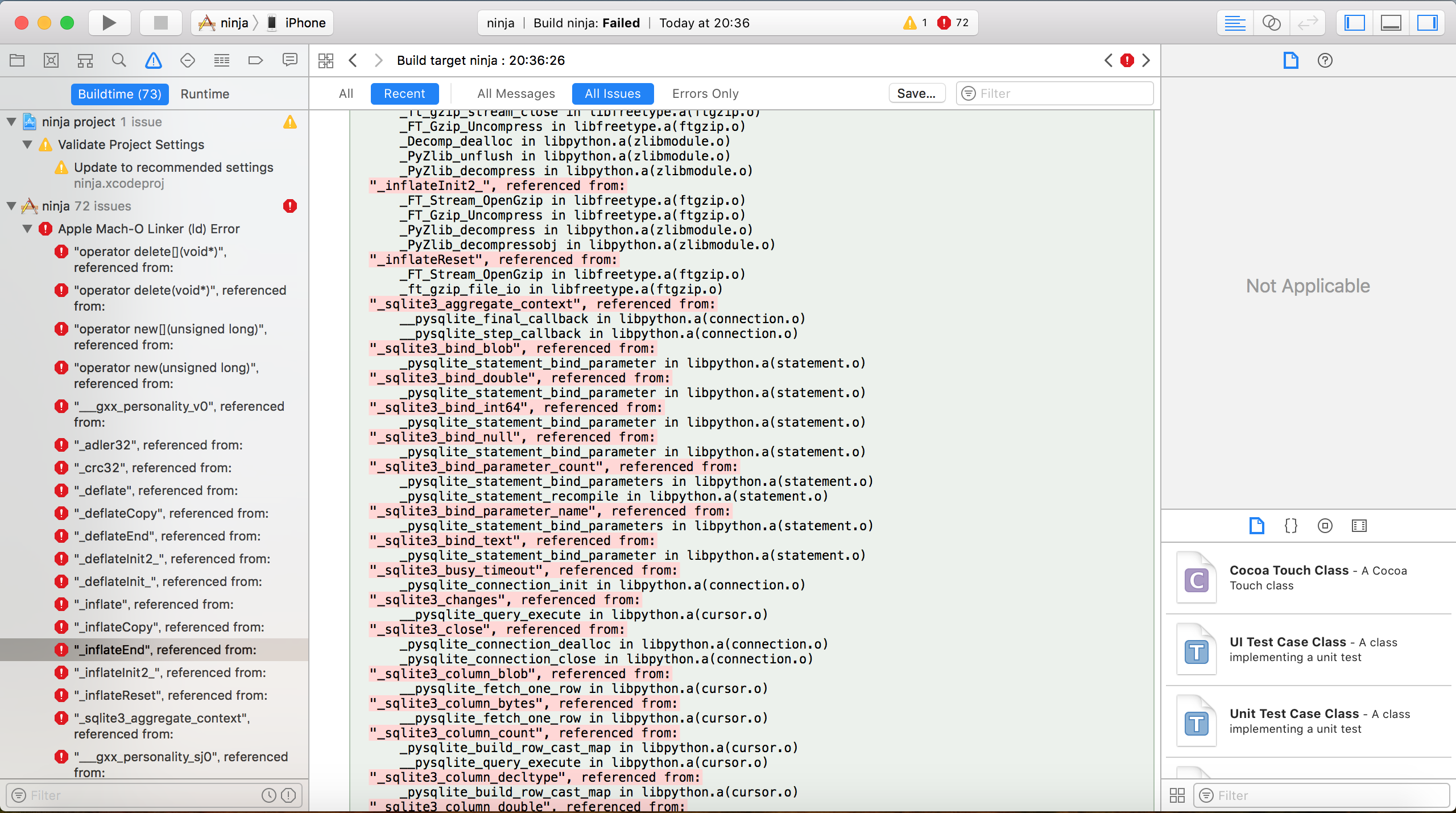Select the Breakpoint navigator flag icon
The image size is (1456, 813).
(x=255, y=60)
